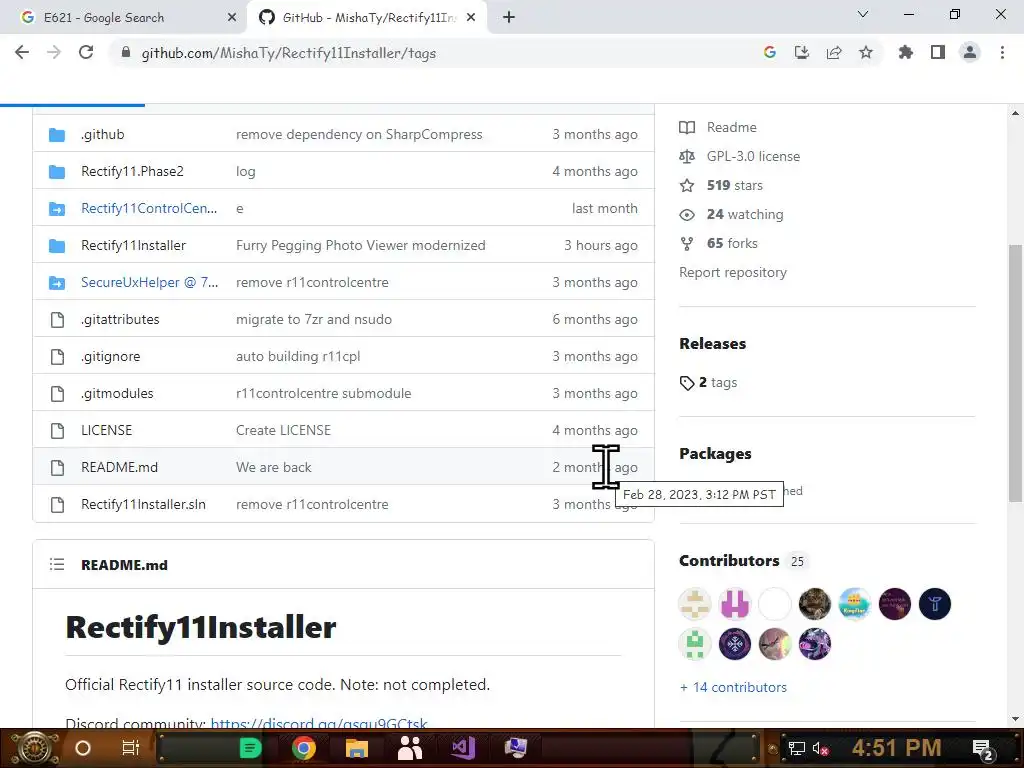View + 14 contributors link
Screen dimensions: 1024x768
tap(733, 688)
